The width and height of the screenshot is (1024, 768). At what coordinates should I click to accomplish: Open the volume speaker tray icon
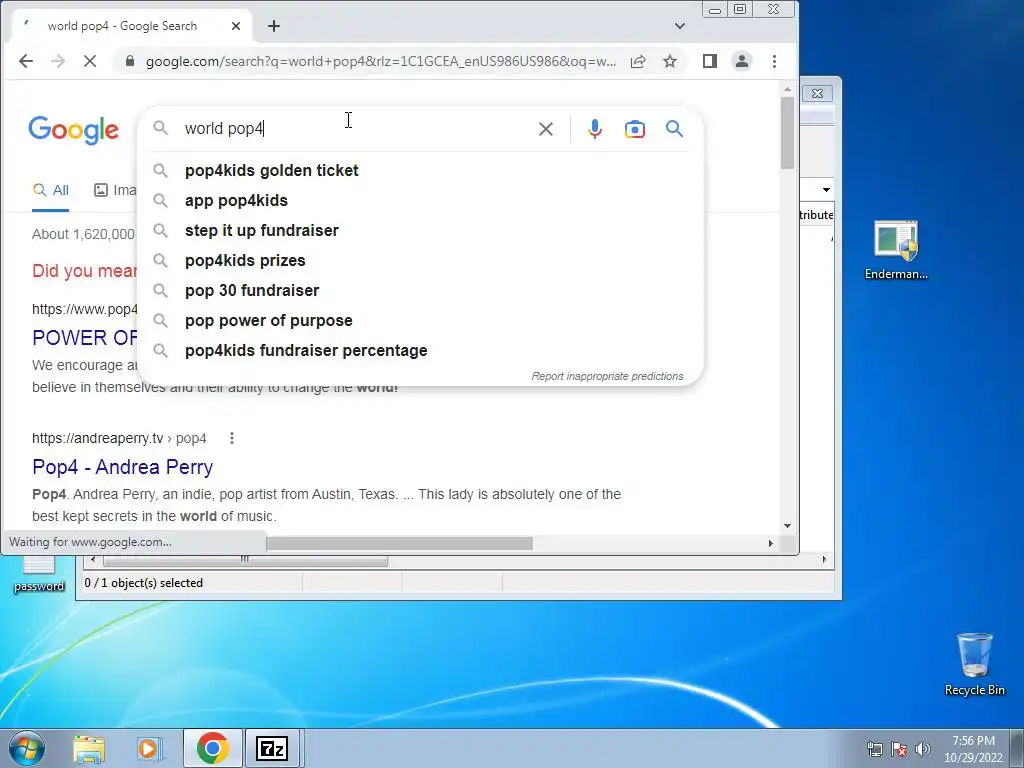tap(923, 749)
